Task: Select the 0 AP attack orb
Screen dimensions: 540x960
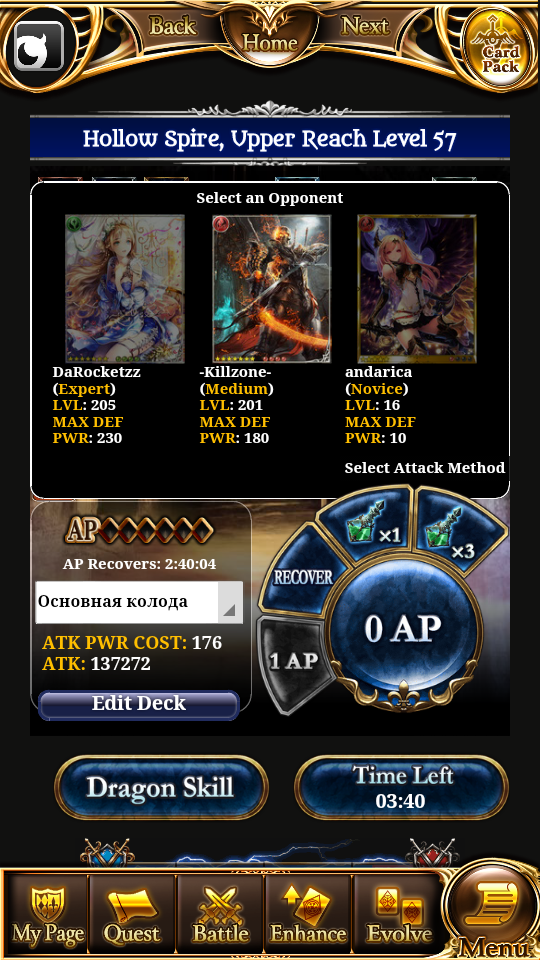Action: (404, 629)
